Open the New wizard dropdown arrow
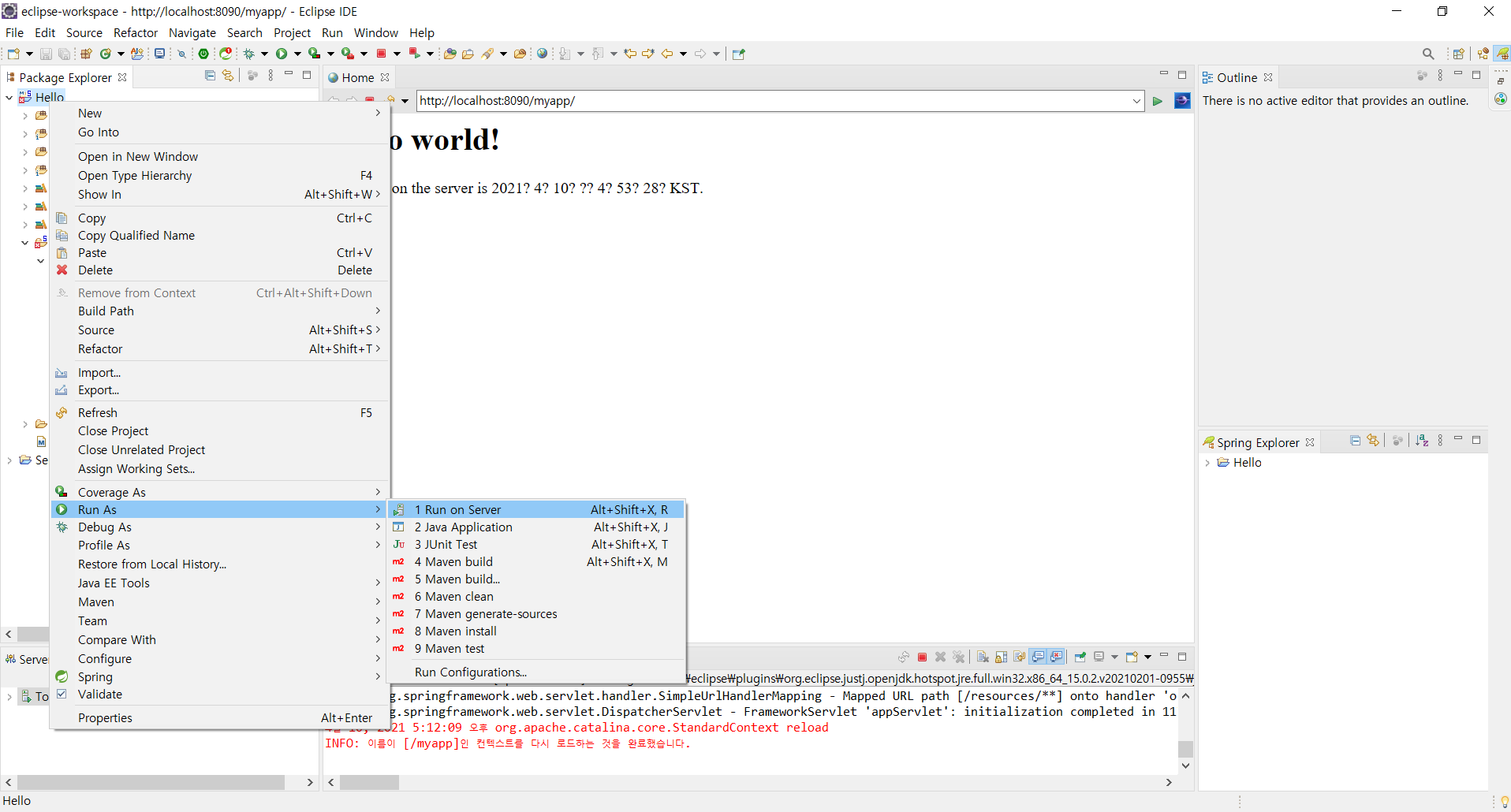This screenshot has width=1511, height=812. (29, 54)
